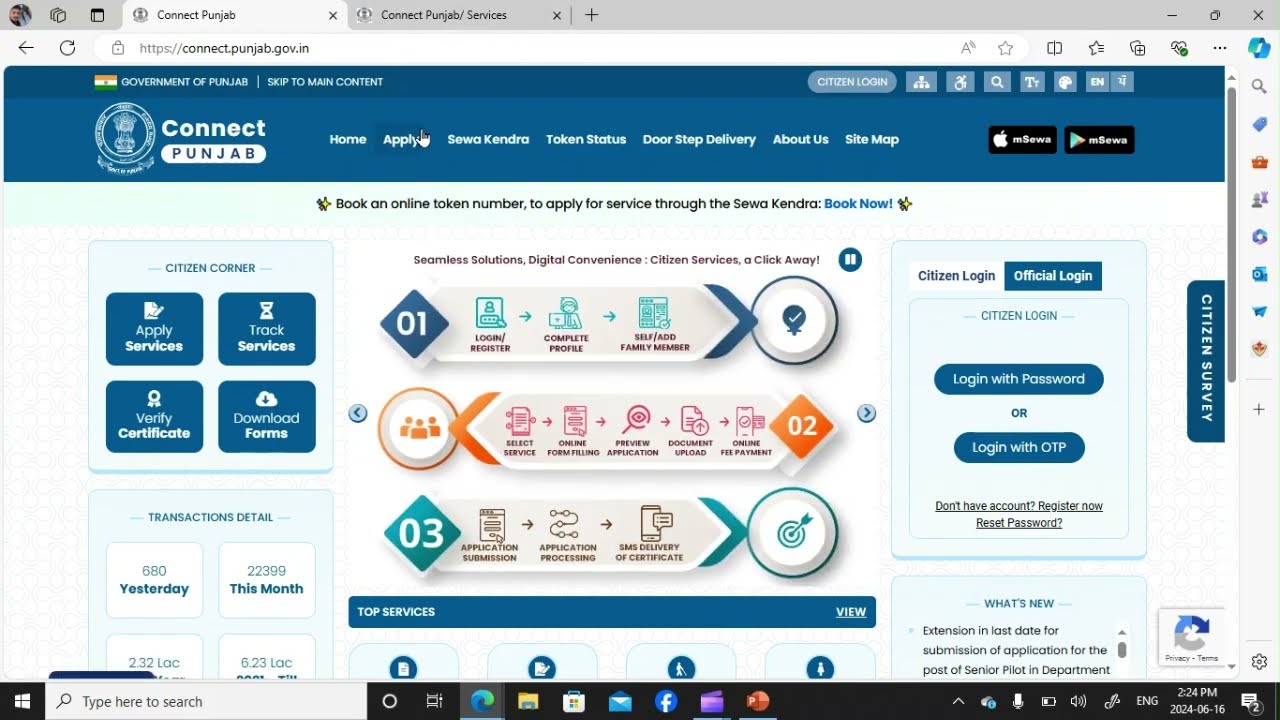Open the Windows Start menu
Viewport: 1280px width, 720px height.
coord(22,702)
